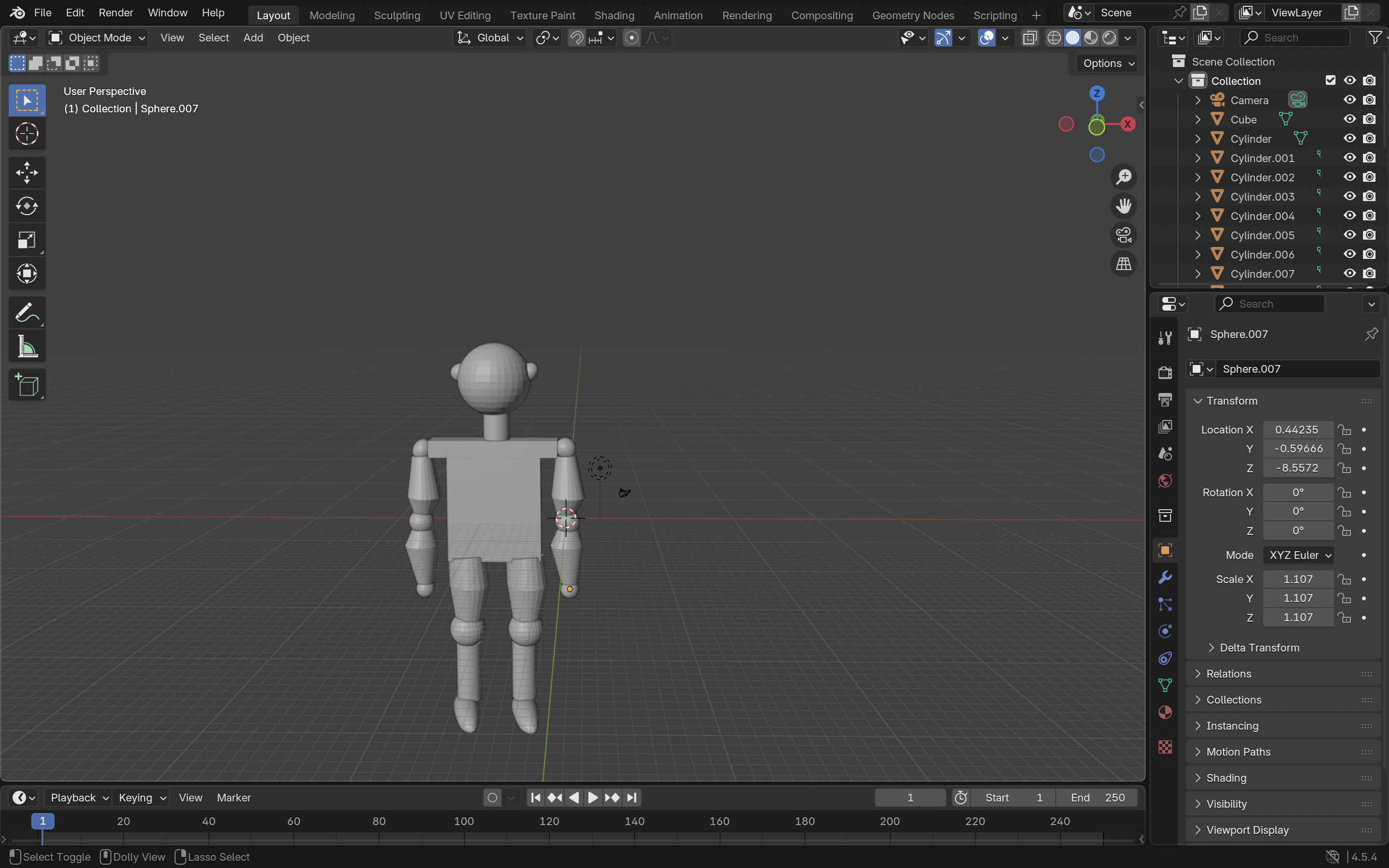
Task: Activate the Rotate tool
Action: (x=27, y=206)
